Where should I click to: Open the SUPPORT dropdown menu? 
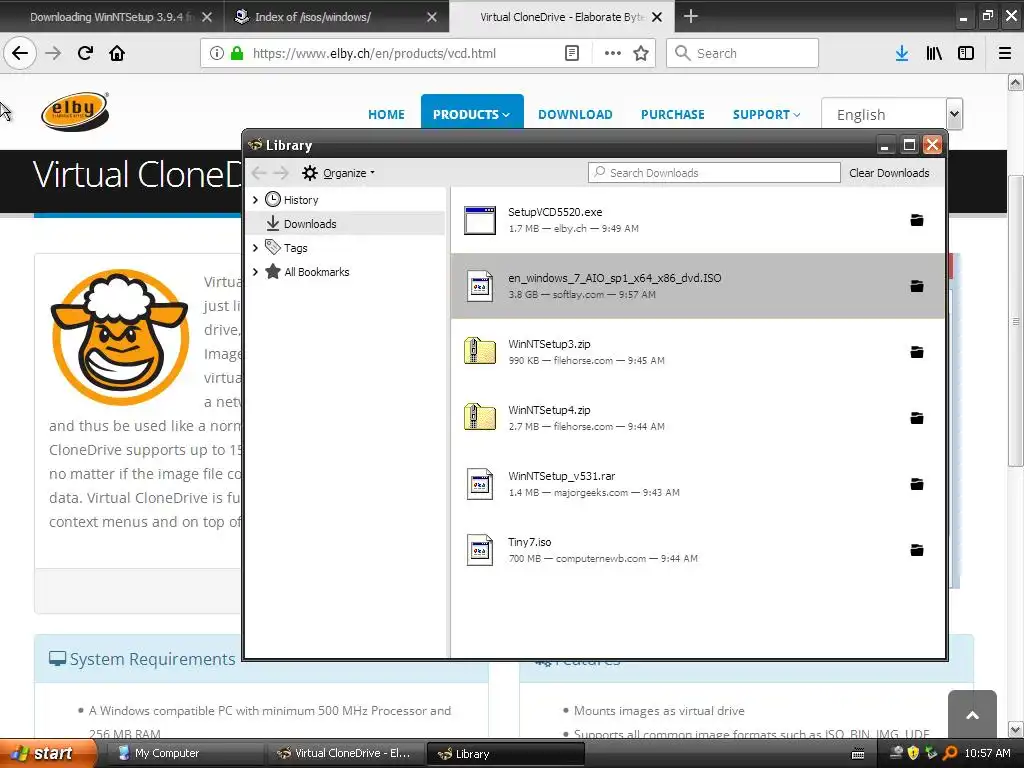(x=766, y=114)
